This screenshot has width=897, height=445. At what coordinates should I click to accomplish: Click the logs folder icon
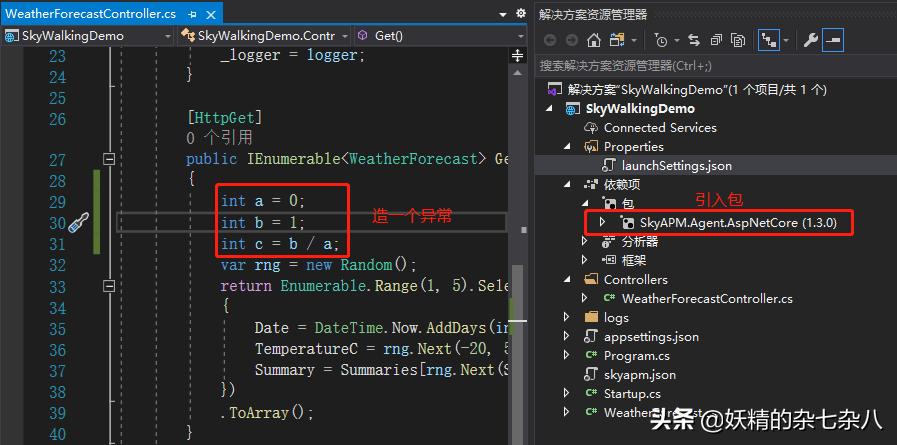(x=590, y=317)
